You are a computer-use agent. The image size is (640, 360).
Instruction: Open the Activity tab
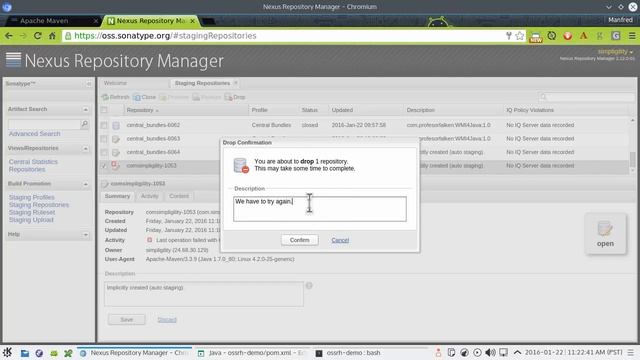tap(149, 196)
